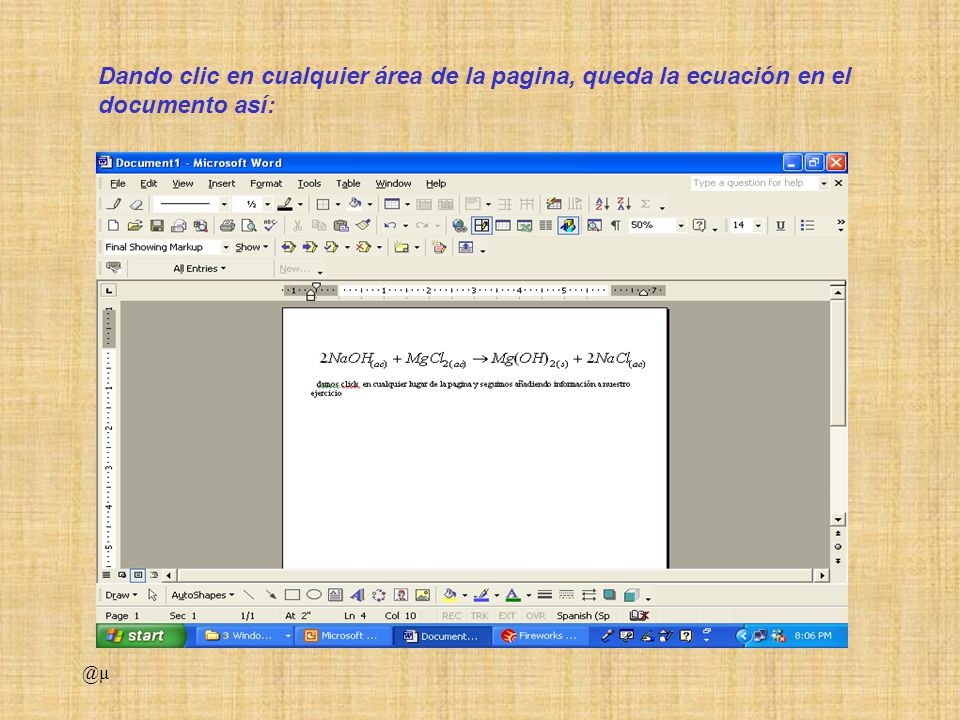Click the Insert Clip Art icon
960x720 pixels.
tap(401, 594)
